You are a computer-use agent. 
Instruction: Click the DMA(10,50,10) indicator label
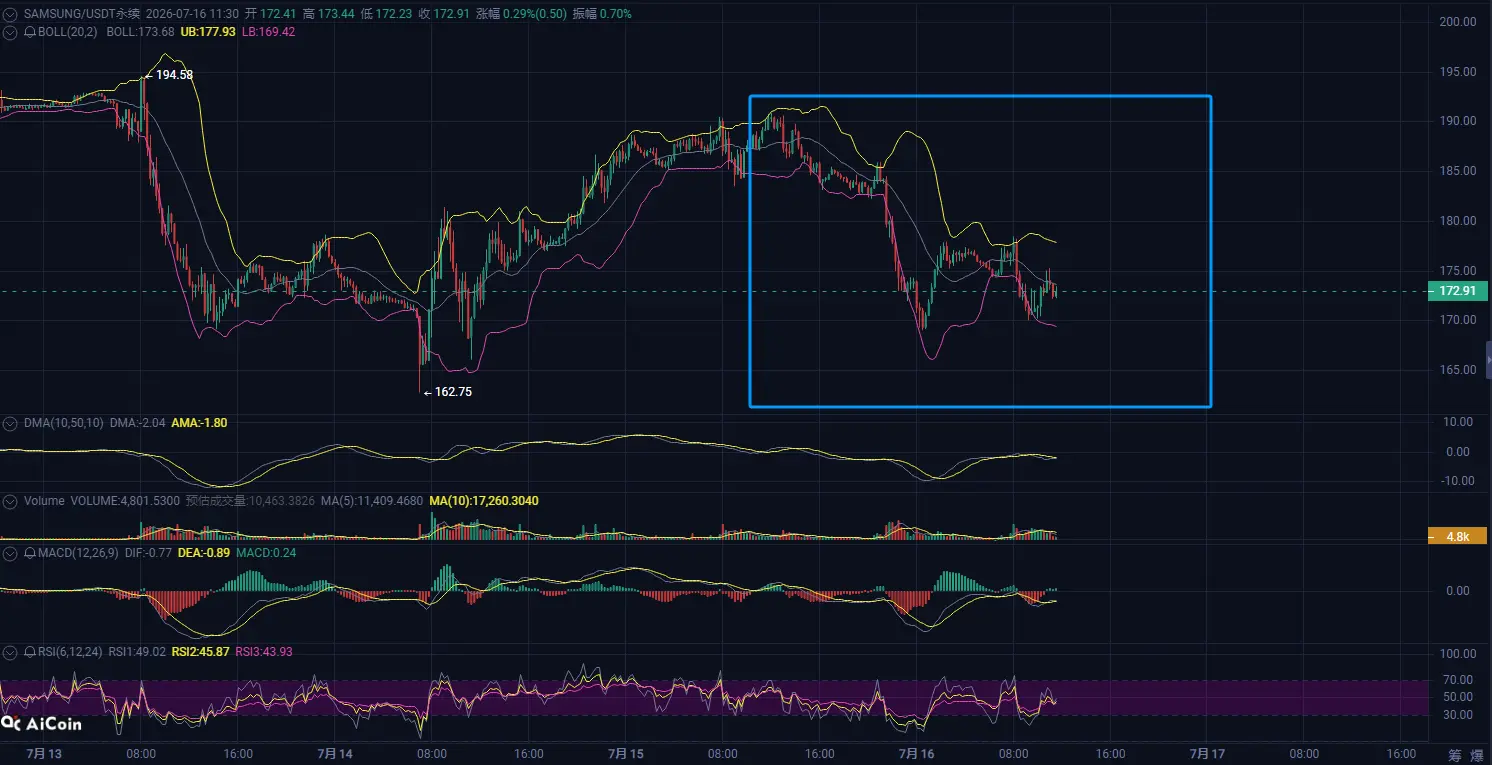point(63,423)
